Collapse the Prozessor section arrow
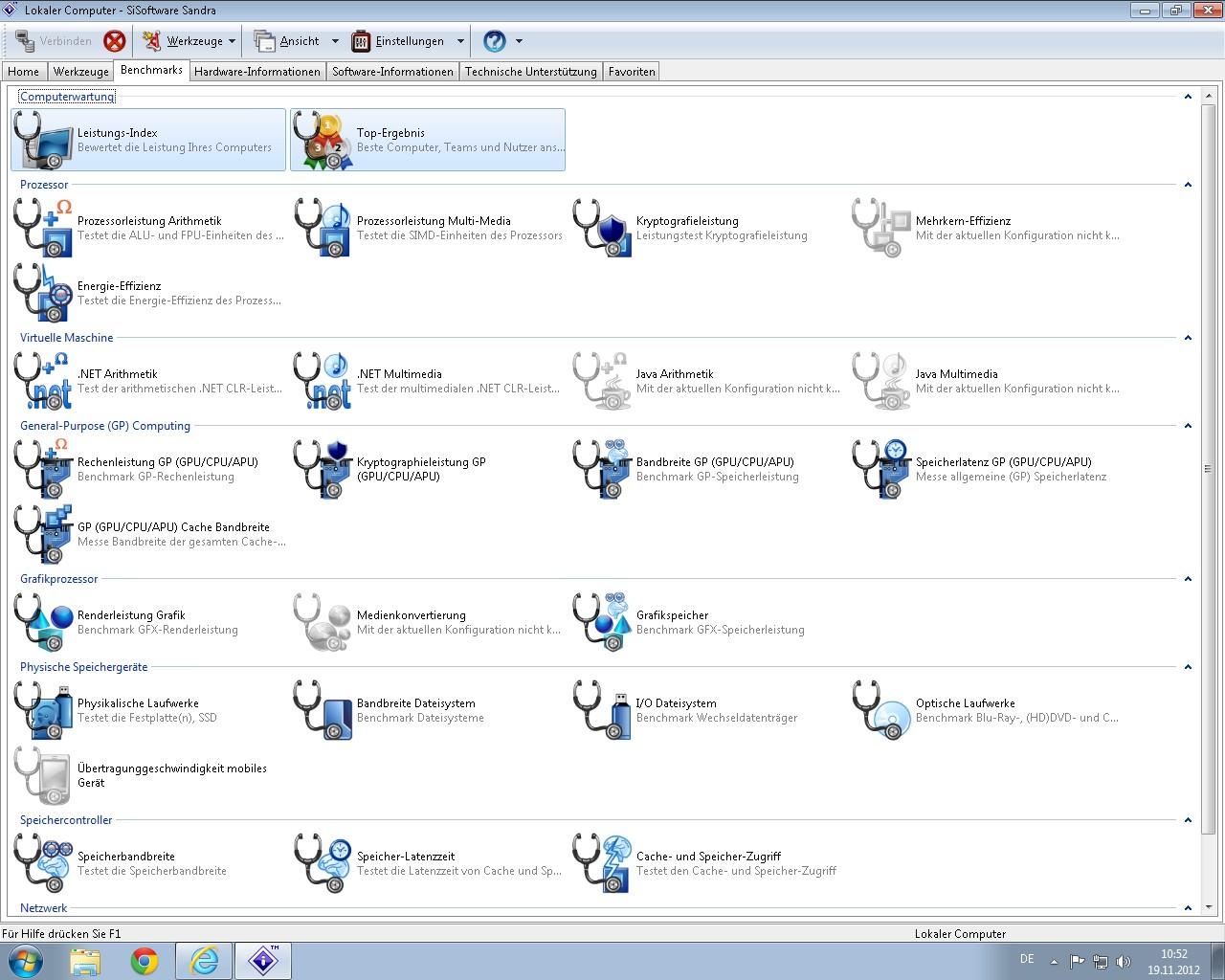This screenshot has height=980, width=1225. coord(1188,185)
